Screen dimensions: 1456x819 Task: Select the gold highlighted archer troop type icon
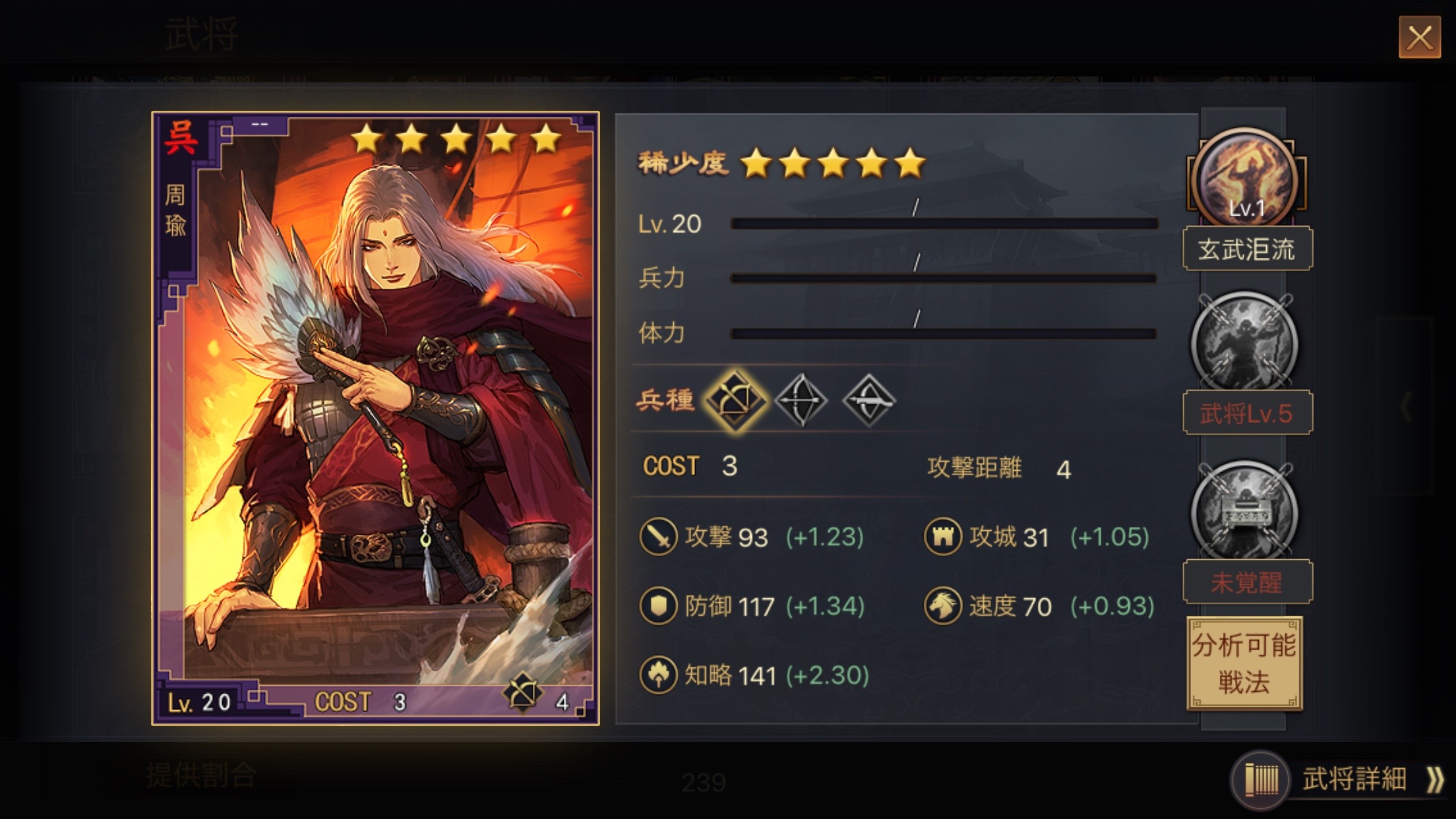tap(735, 400)
